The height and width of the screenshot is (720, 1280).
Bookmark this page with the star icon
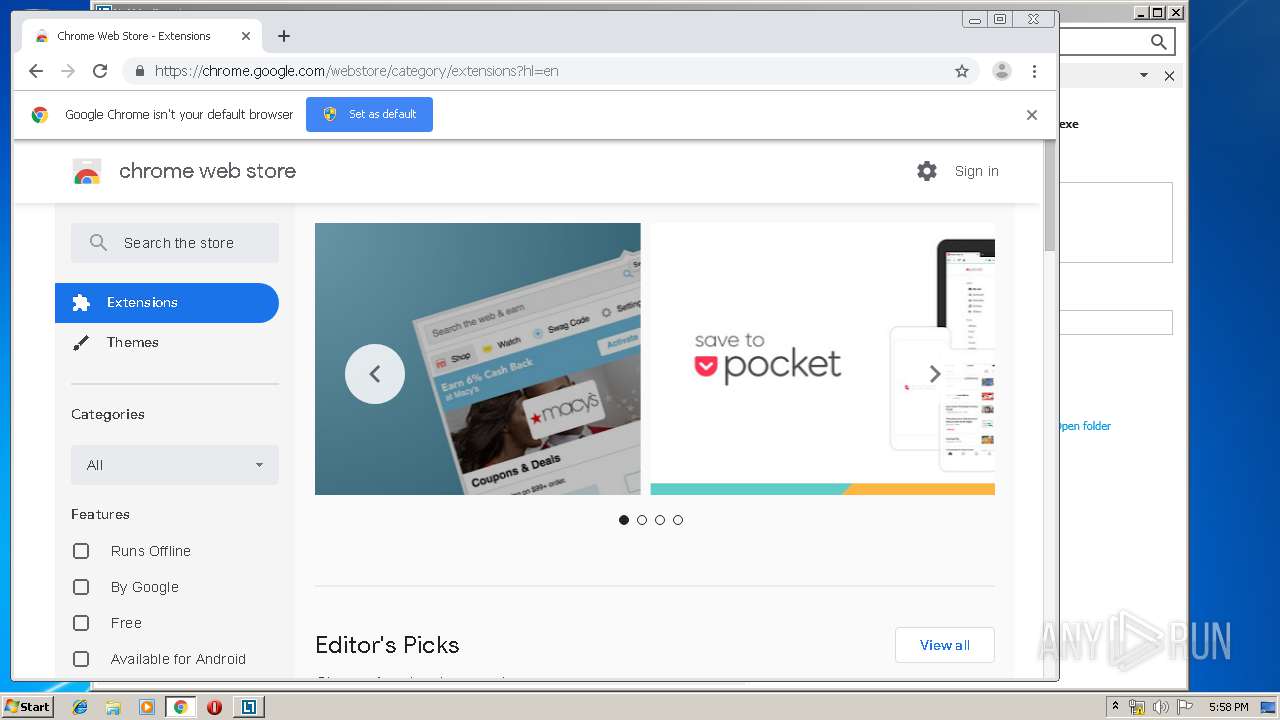click(x=962, y=71)
